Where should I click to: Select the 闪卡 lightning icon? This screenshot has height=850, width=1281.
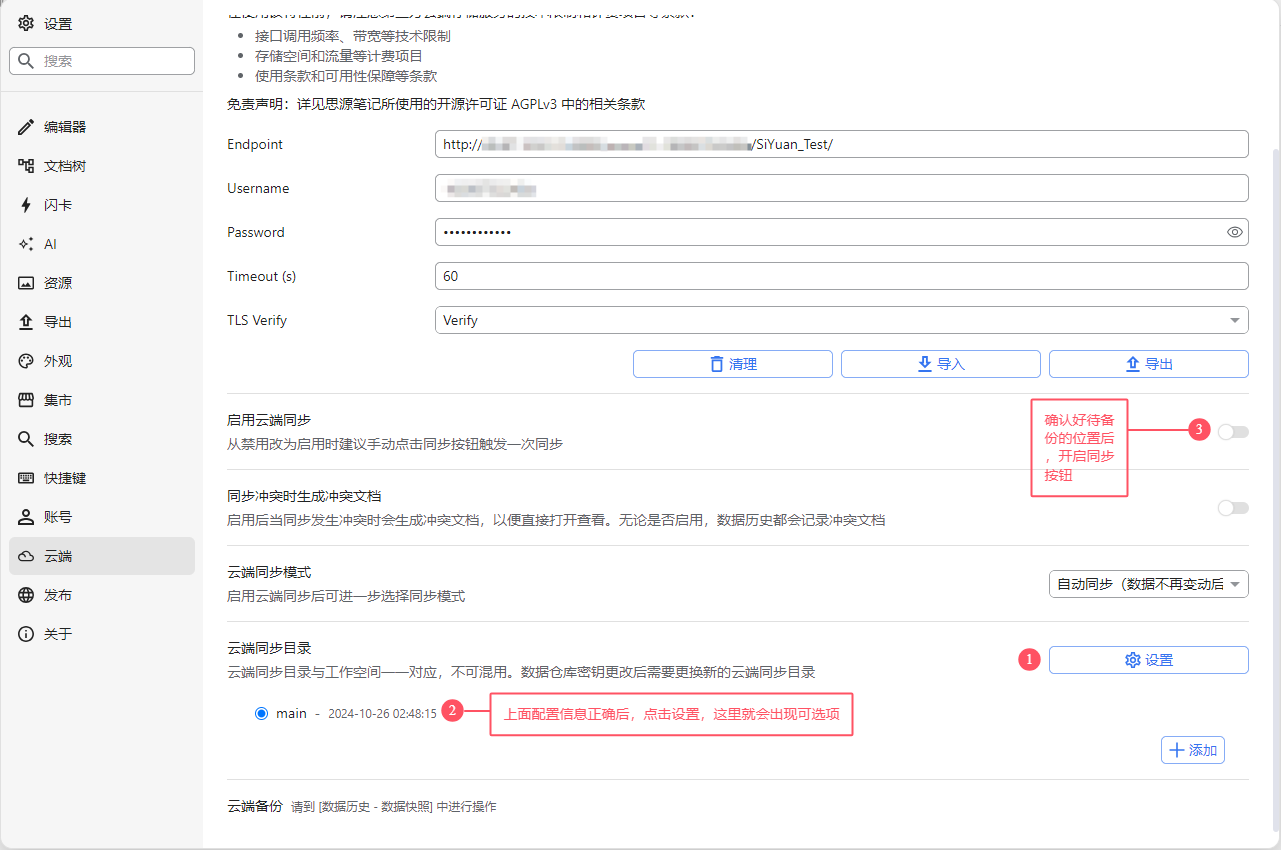(27, 205)
